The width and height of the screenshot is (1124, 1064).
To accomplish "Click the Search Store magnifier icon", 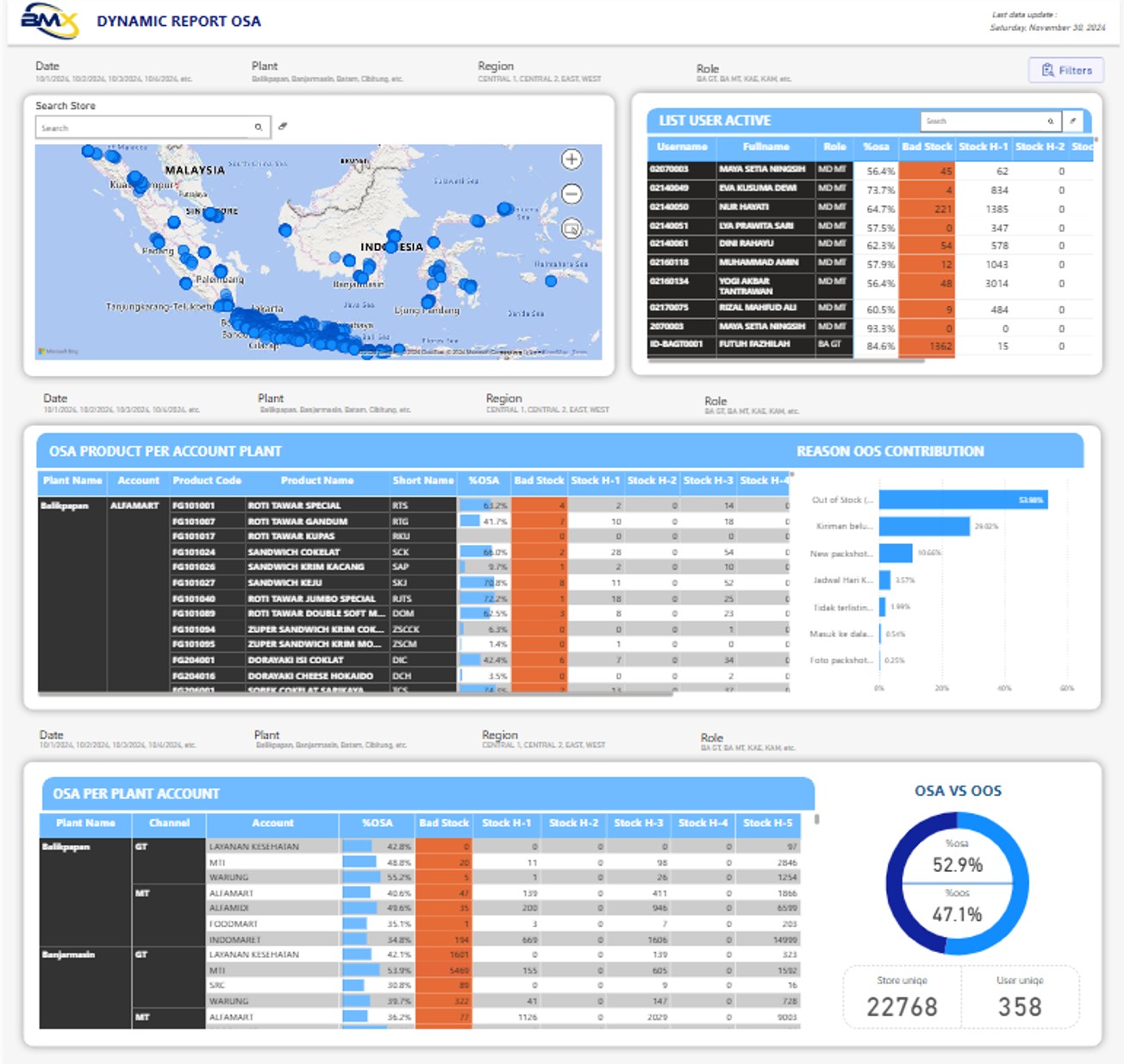I will coord(258,128).
